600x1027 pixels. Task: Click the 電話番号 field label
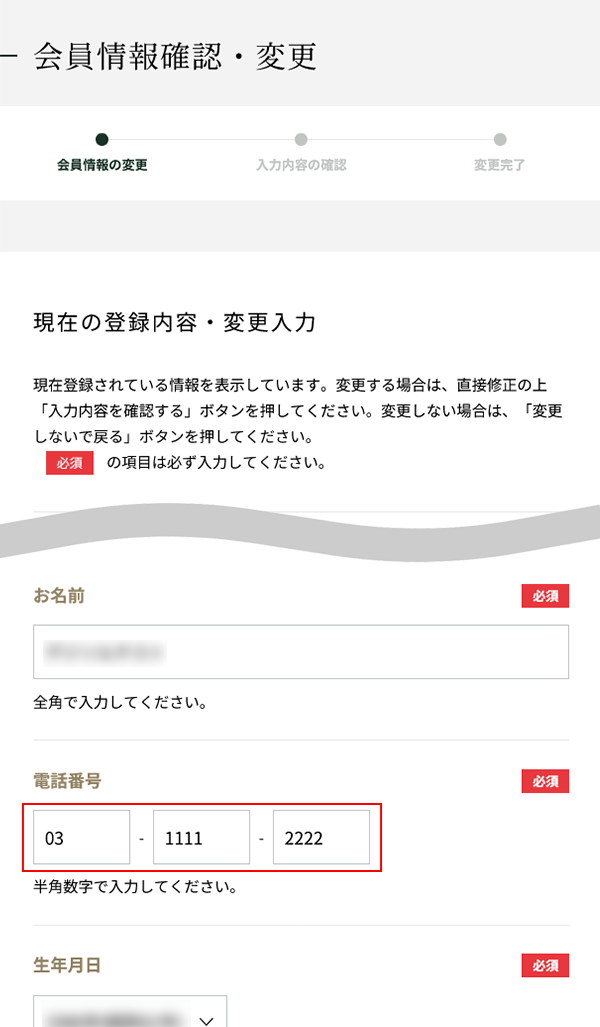(x=67, y=781)
